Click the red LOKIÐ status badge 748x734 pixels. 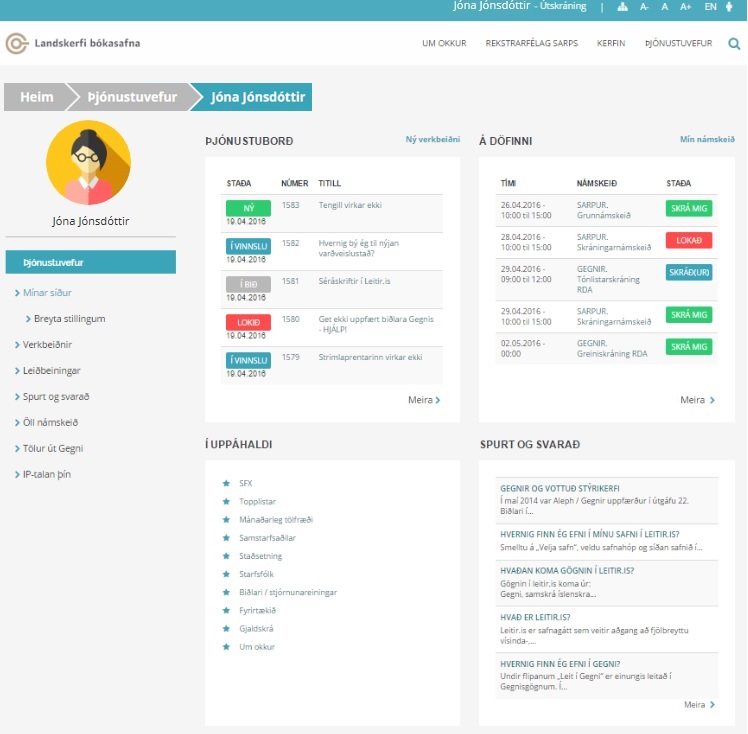tap(248, 322)
